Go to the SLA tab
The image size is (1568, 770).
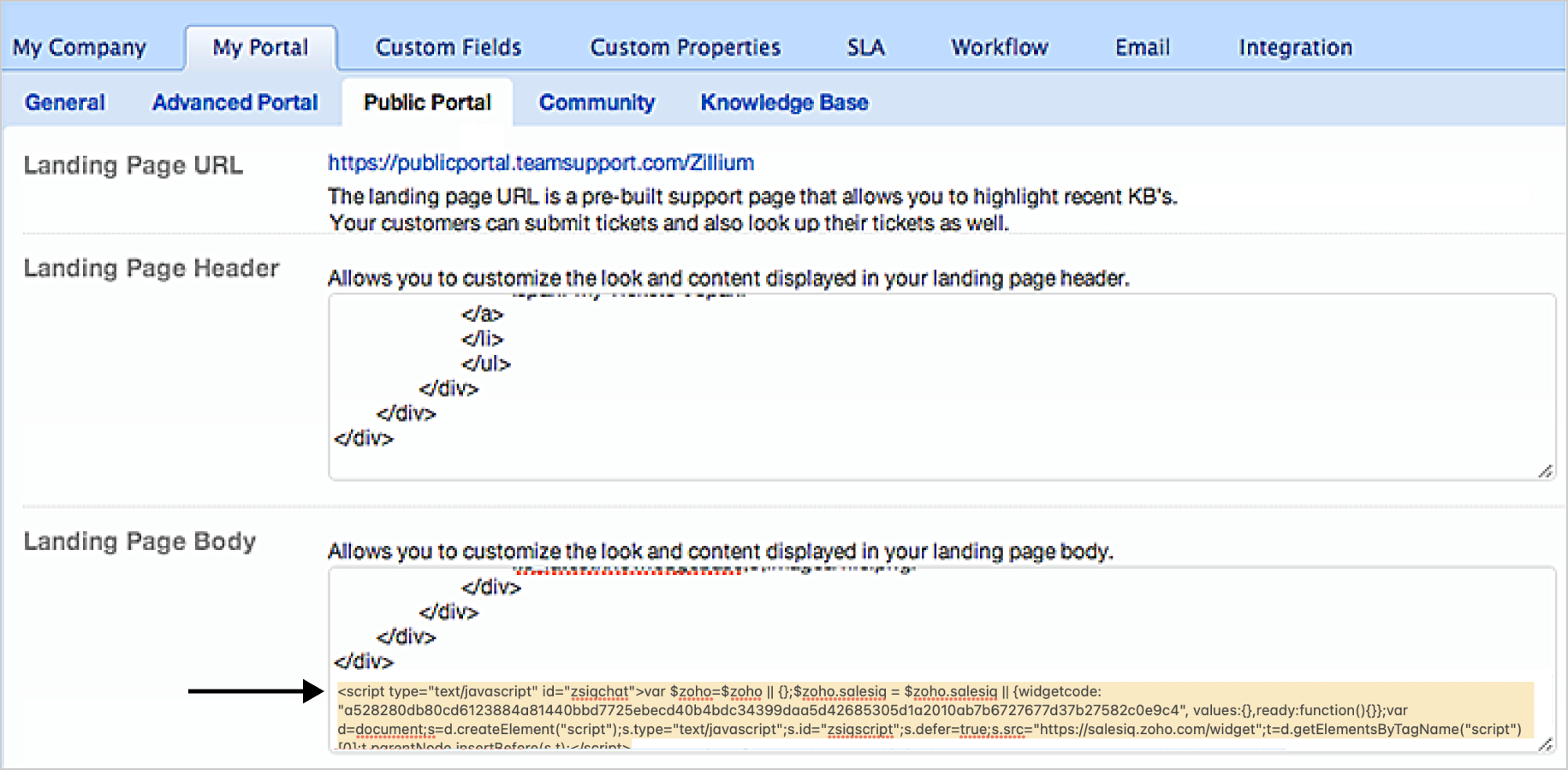click(866, 47)
